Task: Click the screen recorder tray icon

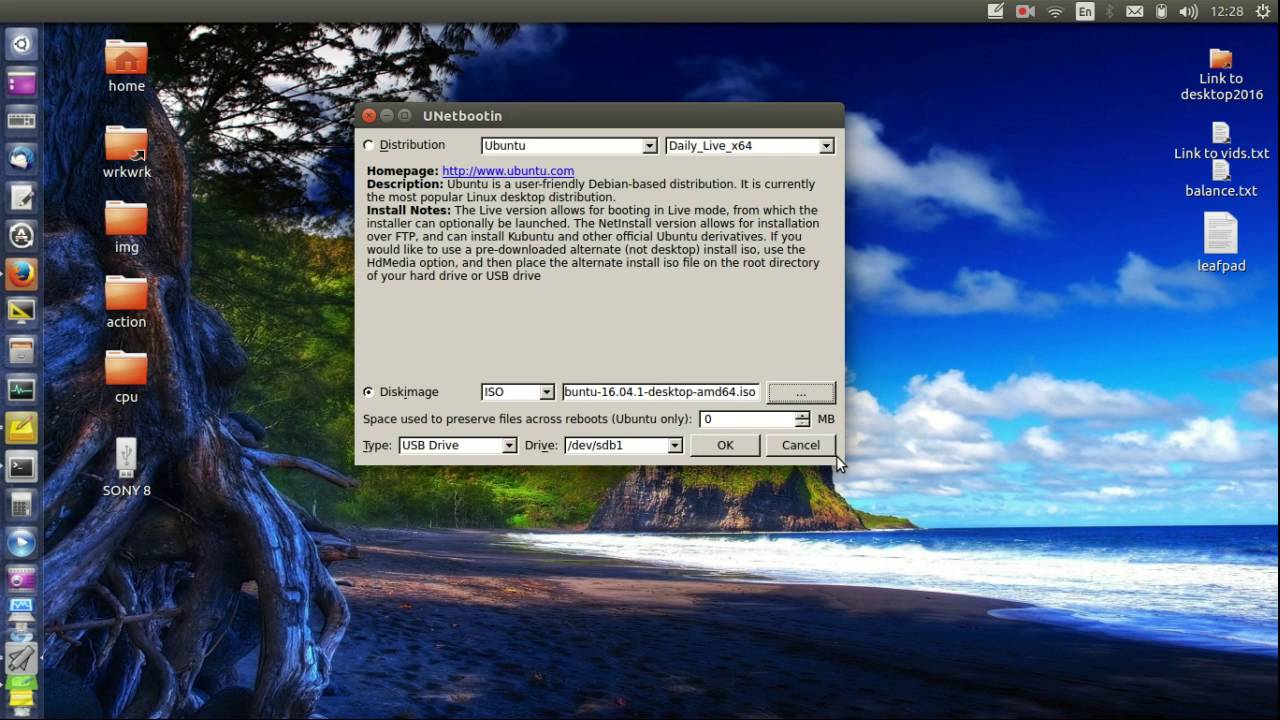Action: click(1025, 12)
